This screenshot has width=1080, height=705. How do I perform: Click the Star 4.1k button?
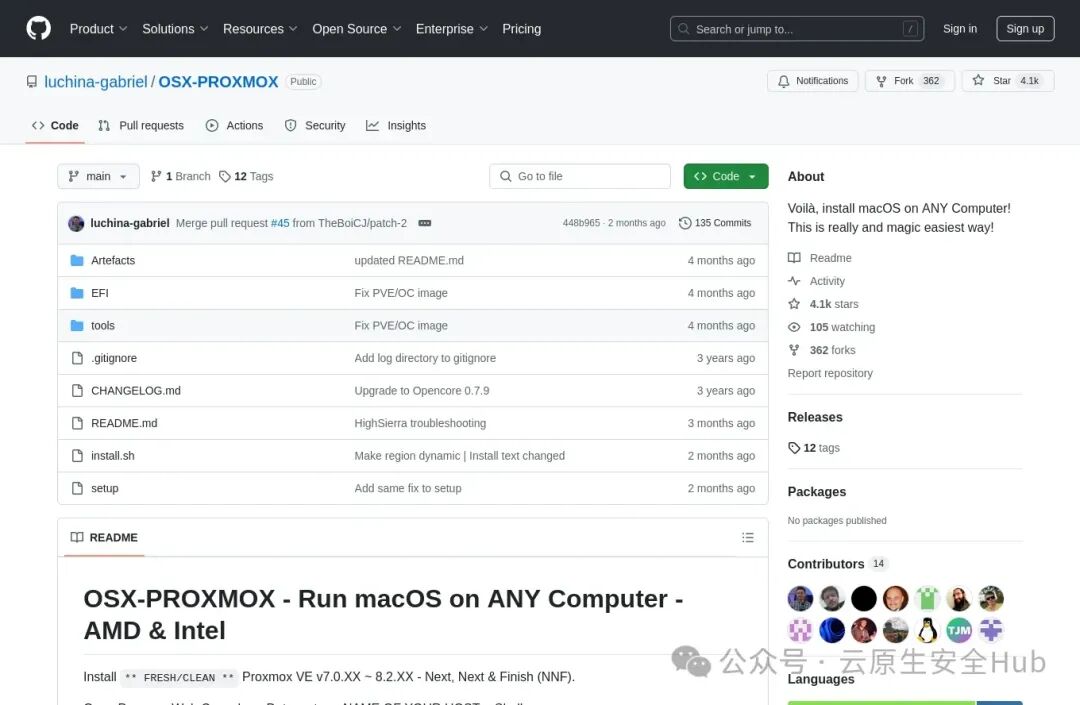point(1008,81)
